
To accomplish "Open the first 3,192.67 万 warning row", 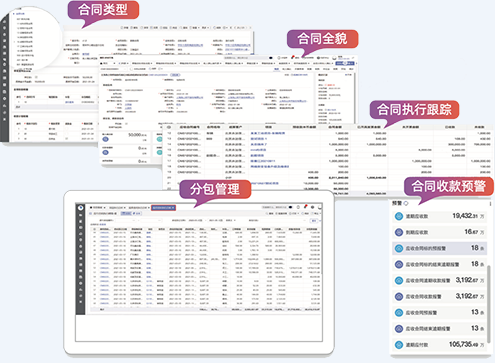I will pyautogui.click(x=439, y=280).
